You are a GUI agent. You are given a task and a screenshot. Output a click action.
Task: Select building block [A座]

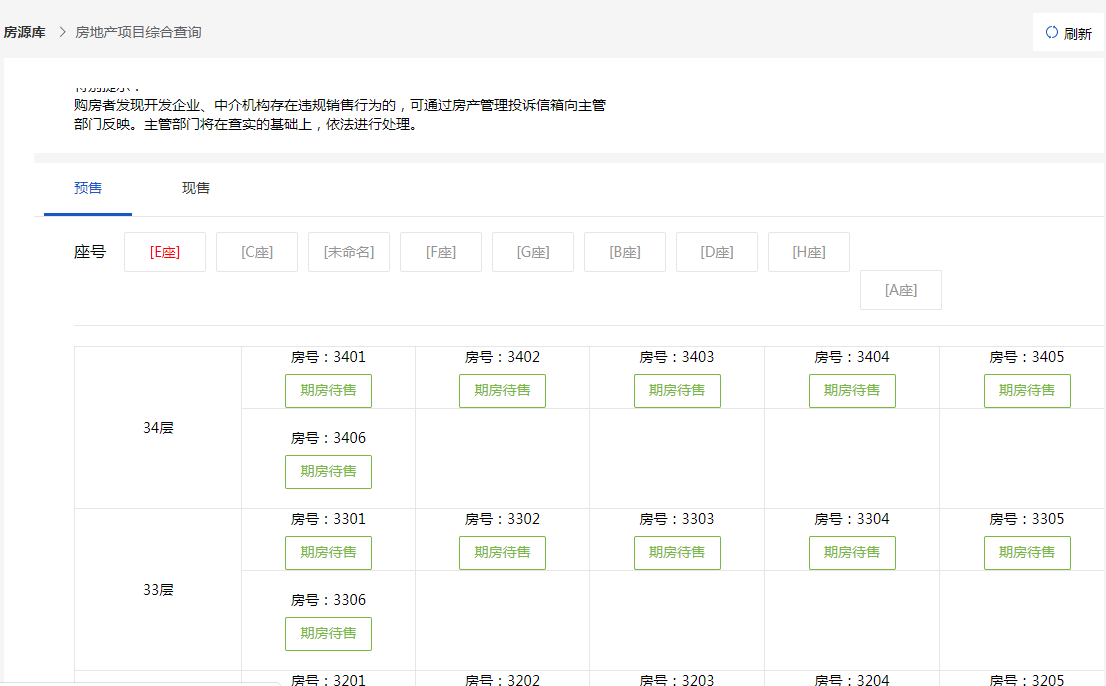900,289
